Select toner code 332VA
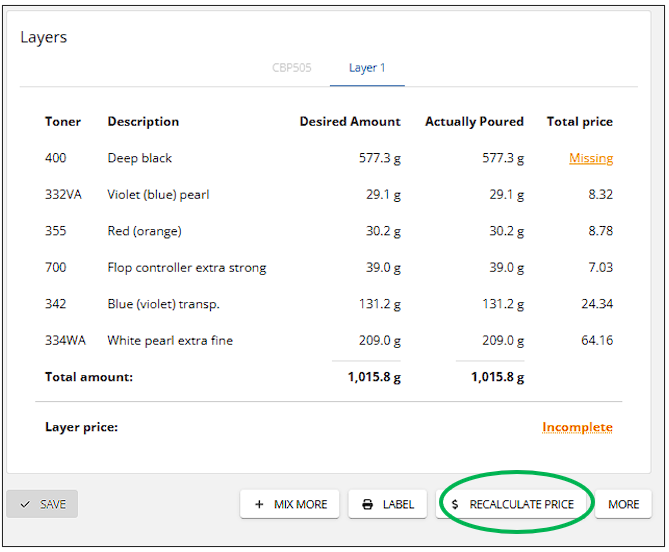Viewport: 669px width, 552px height. pos(63,195)
